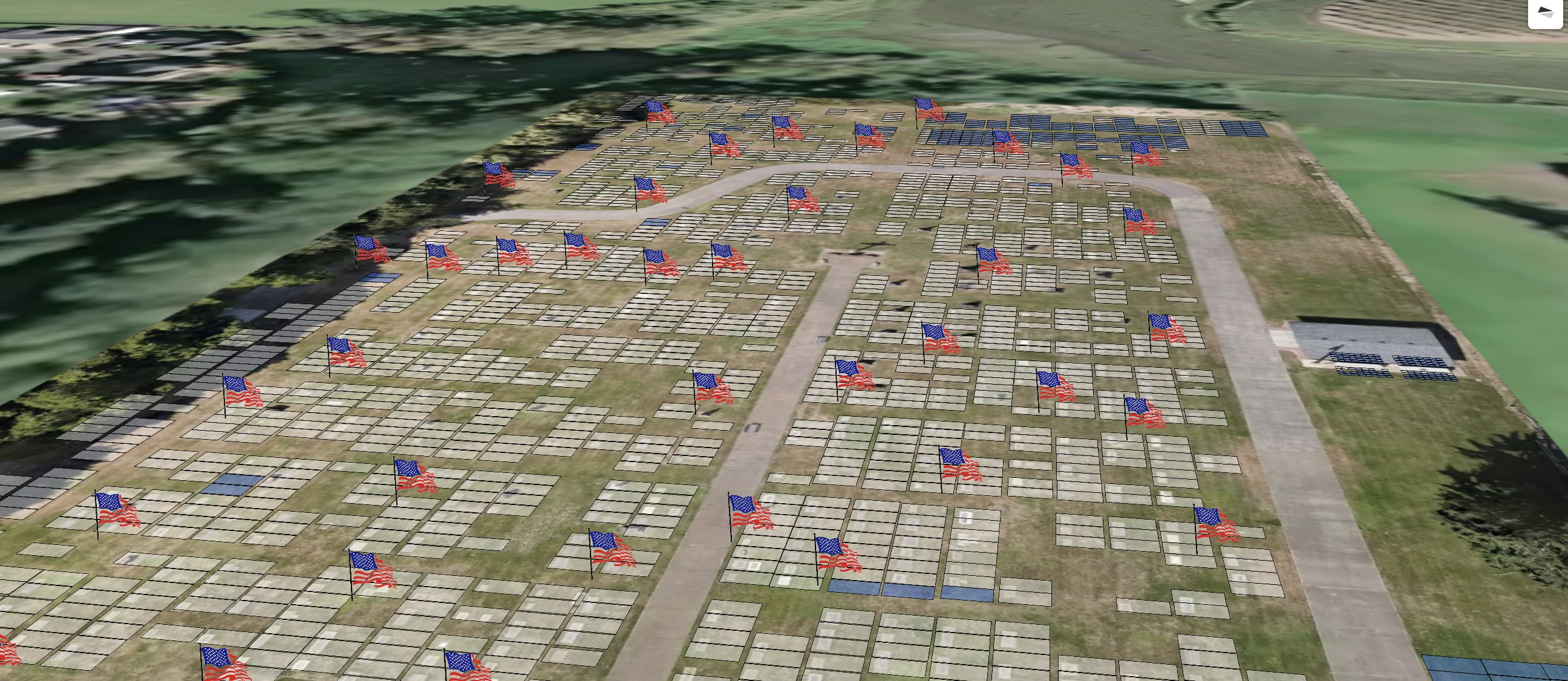Screen dimensions: 1568x681
Task: Click the flag nearest the far tree-line corner
Action: point(658,112)
